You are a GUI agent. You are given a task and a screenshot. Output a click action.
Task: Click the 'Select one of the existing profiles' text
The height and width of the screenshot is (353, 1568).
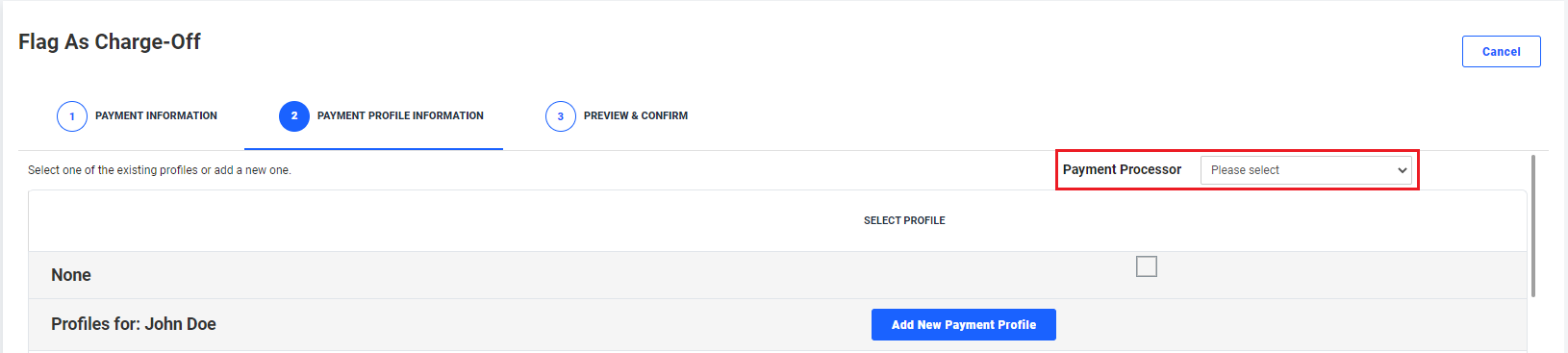160,170
